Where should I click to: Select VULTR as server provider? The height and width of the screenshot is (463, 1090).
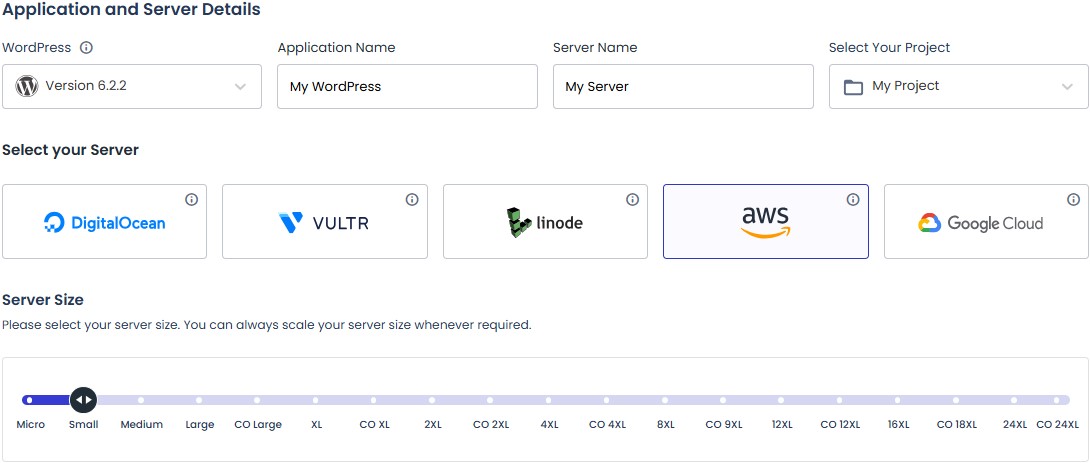(x=325, y=222)
